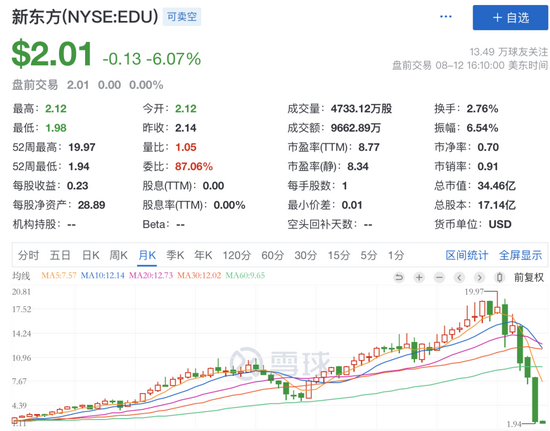Click the 市销率 value 0.91

488,166
